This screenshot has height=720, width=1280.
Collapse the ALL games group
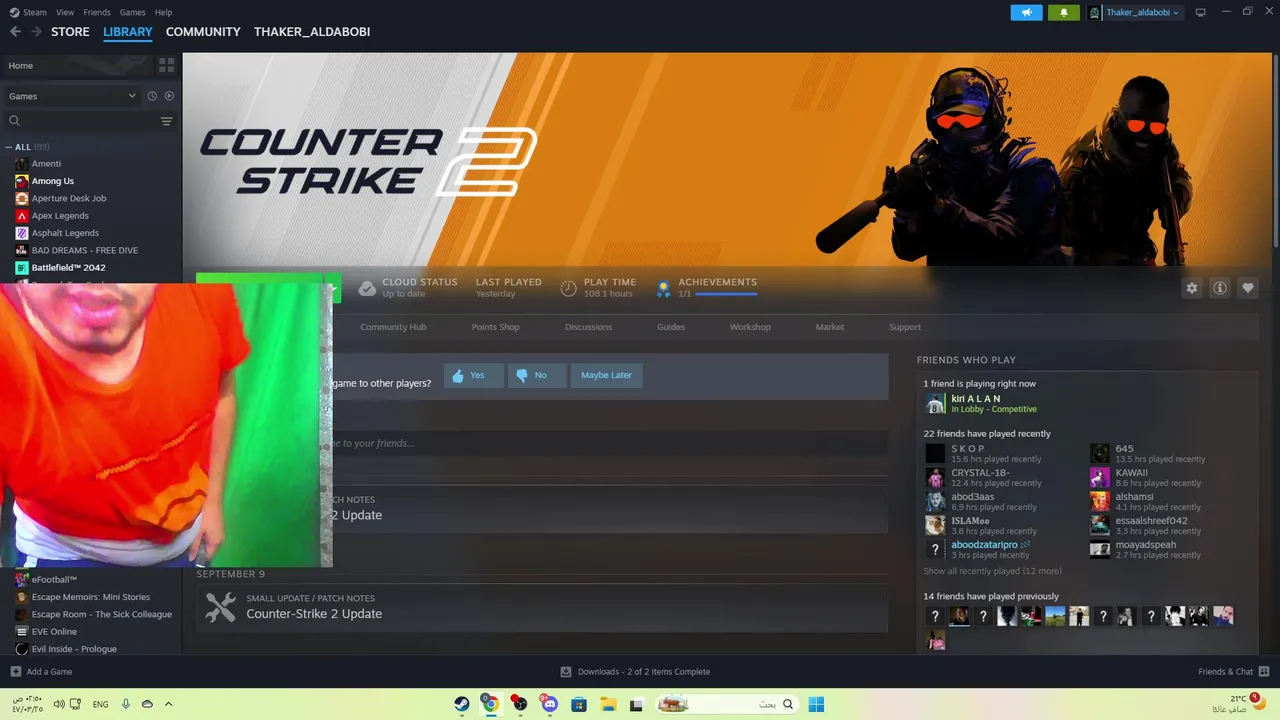(9, 147)
